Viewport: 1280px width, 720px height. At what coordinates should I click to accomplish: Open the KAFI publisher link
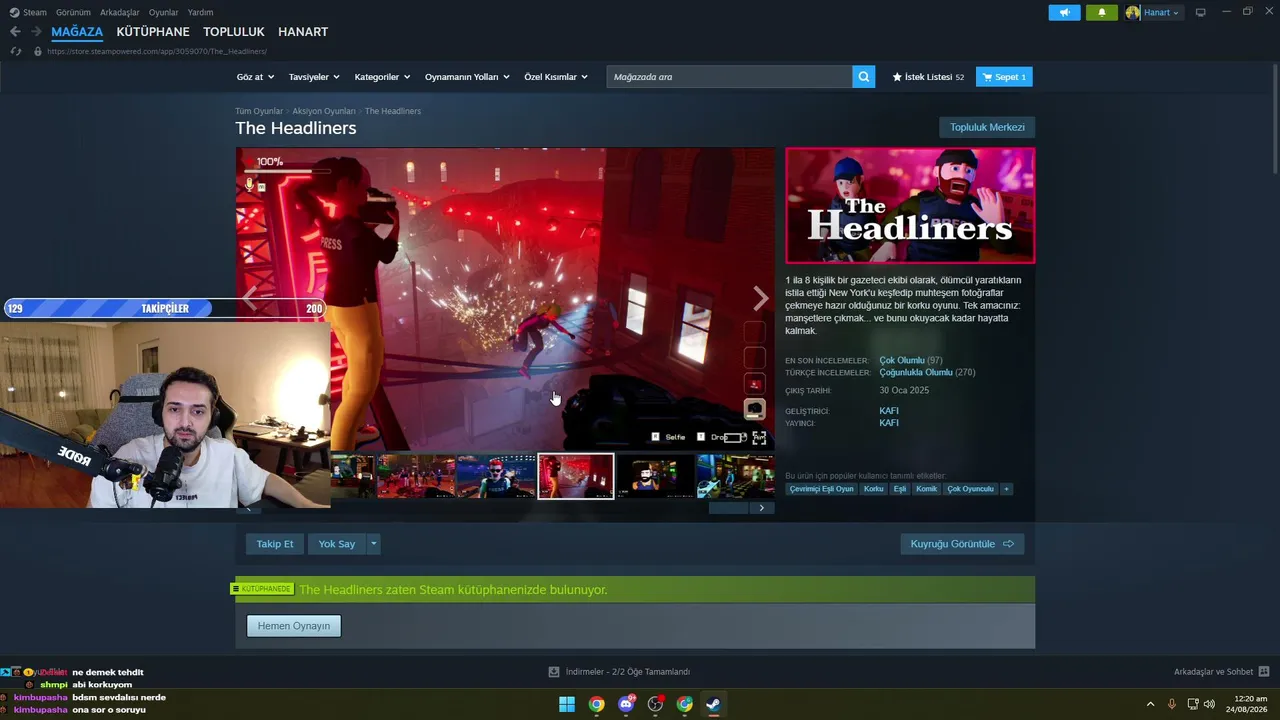click(889, 423)
